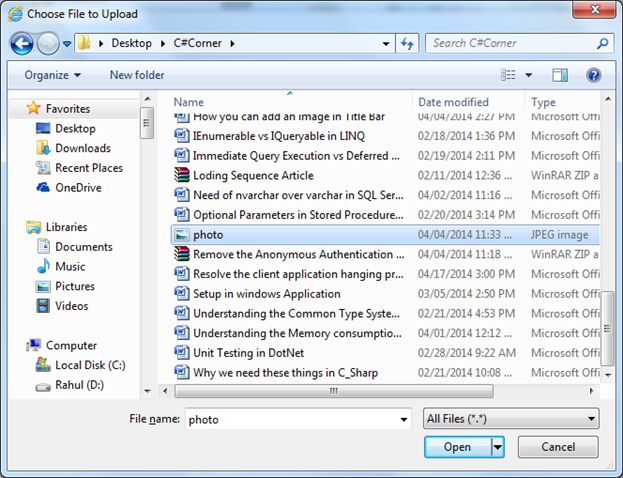Click Desktop in the address breadcrumb
Viewport: 623px width, 478px height.
(132, 43)
